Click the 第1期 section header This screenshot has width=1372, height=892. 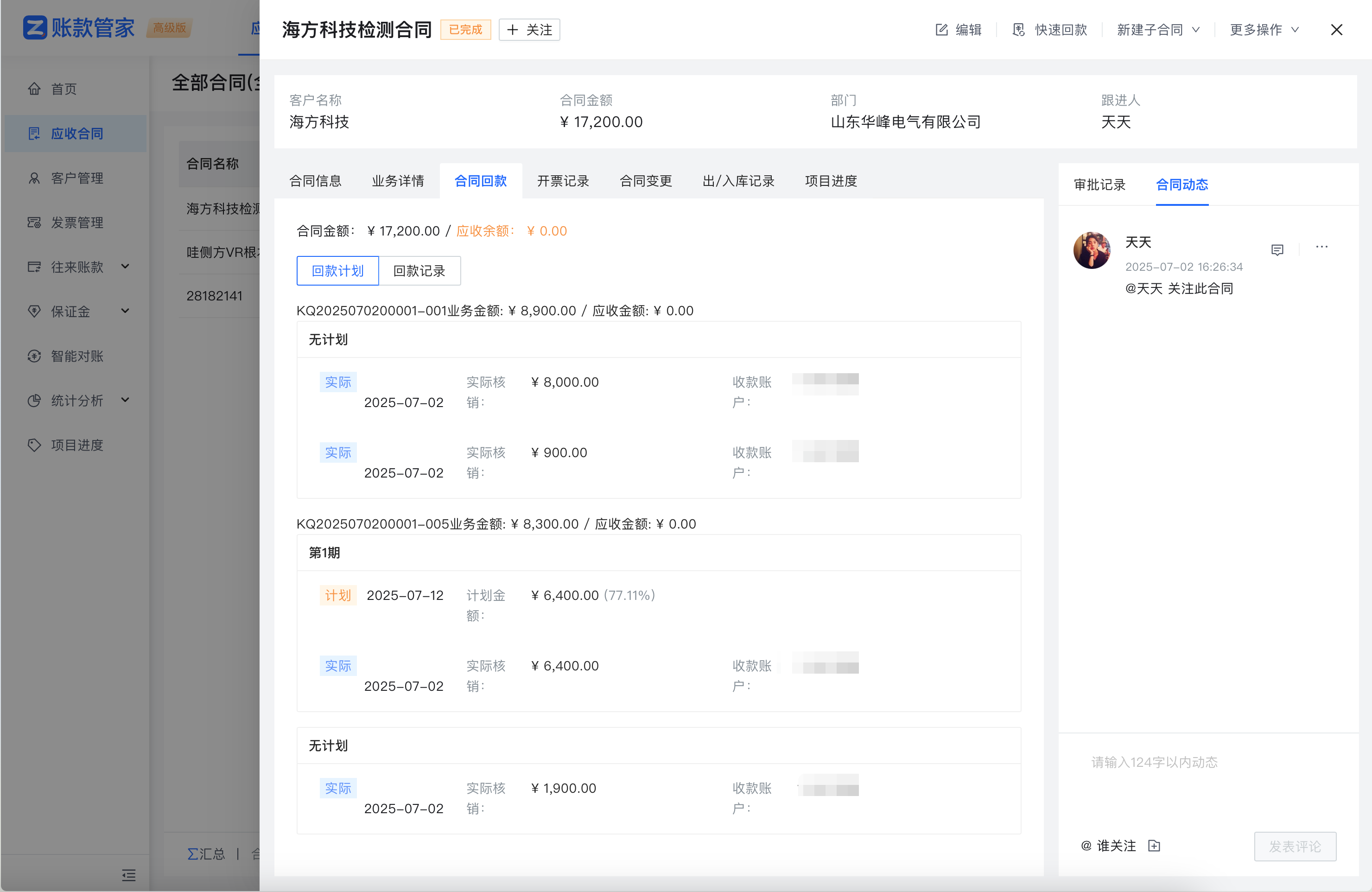coord(324,552)
